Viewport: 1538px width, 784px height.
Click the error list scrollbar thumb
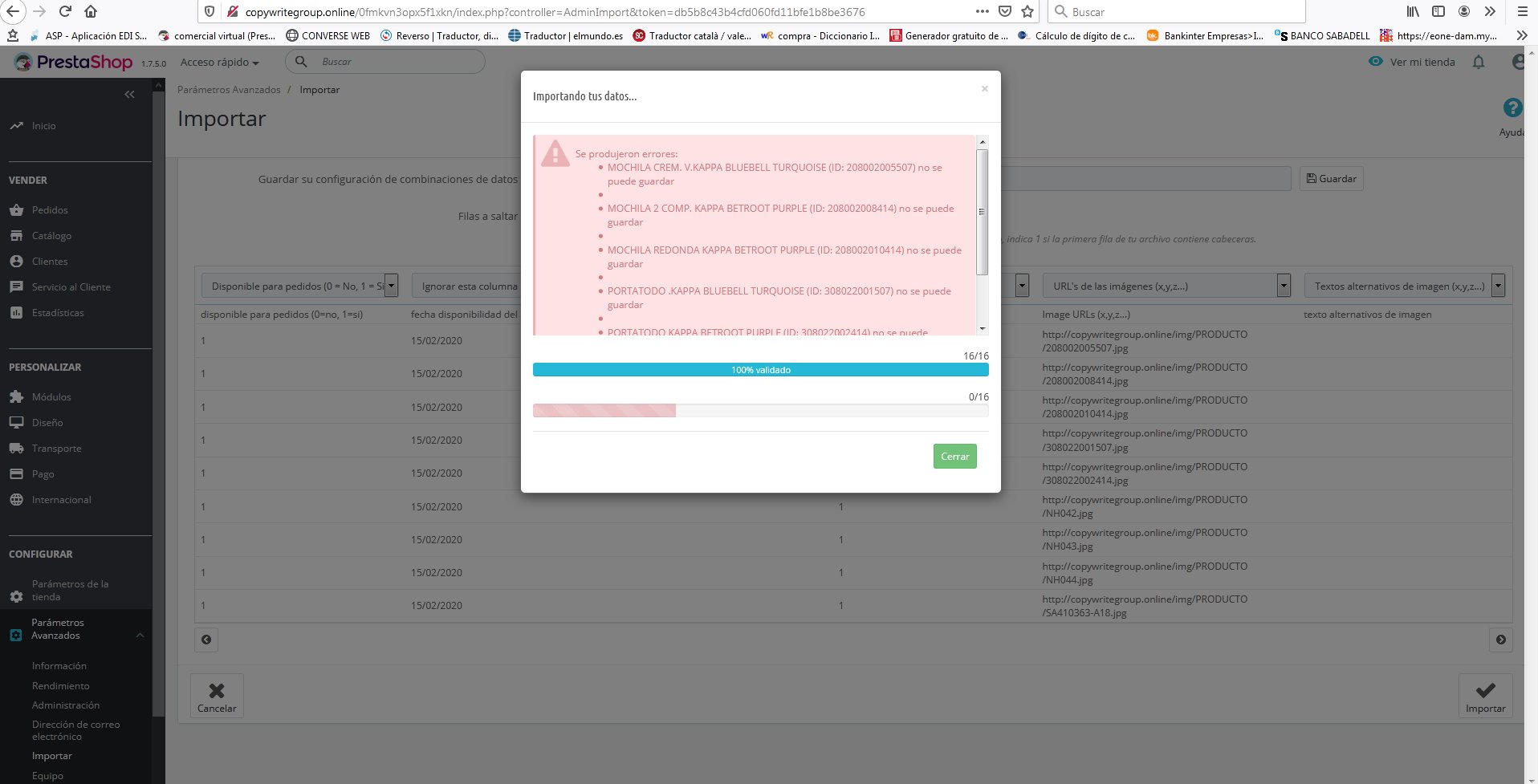983,212
